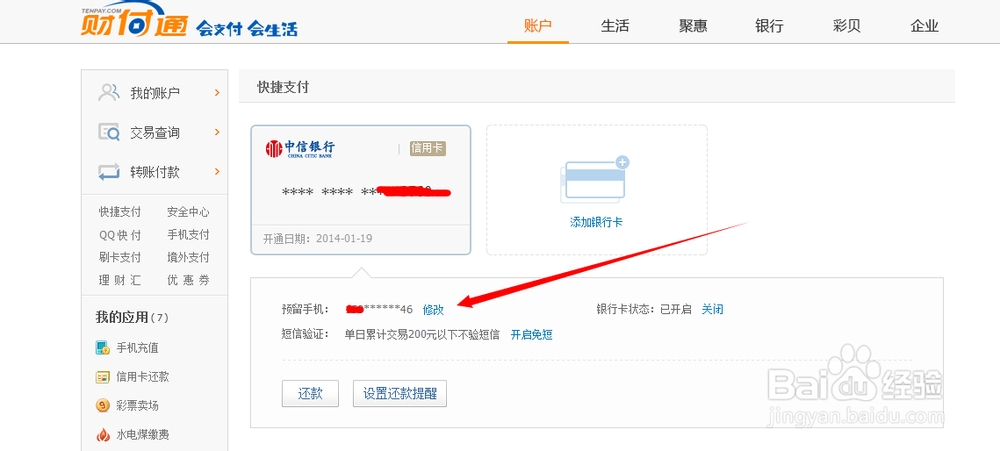This screenshot has width=1000, height=451.
Task: Enable SMS-free payment via 开启免短
Action: pyautogui.click(x=531, y=335)
